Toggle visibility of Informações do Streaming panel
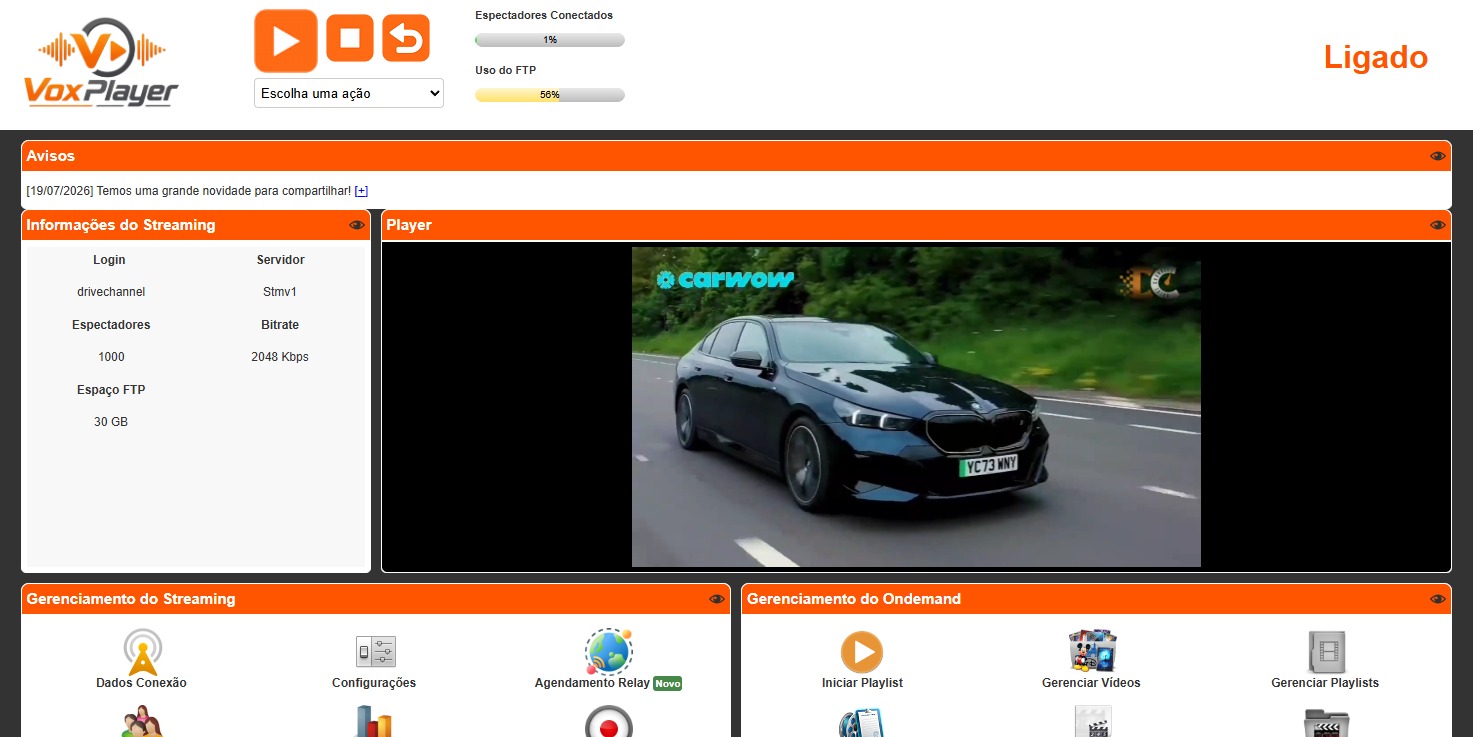 [357, 225]
